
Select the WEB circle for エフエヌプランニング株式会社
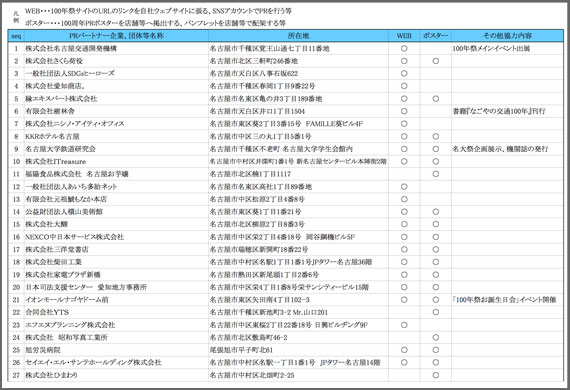(404, 325)
